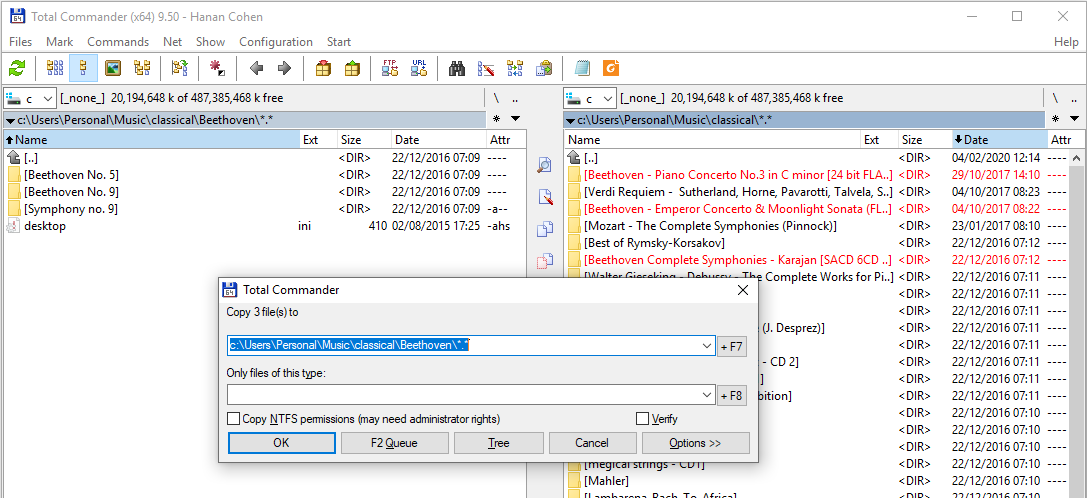
Task: Open left panel path bar triangle menu
Action: (x=10, y=121)
